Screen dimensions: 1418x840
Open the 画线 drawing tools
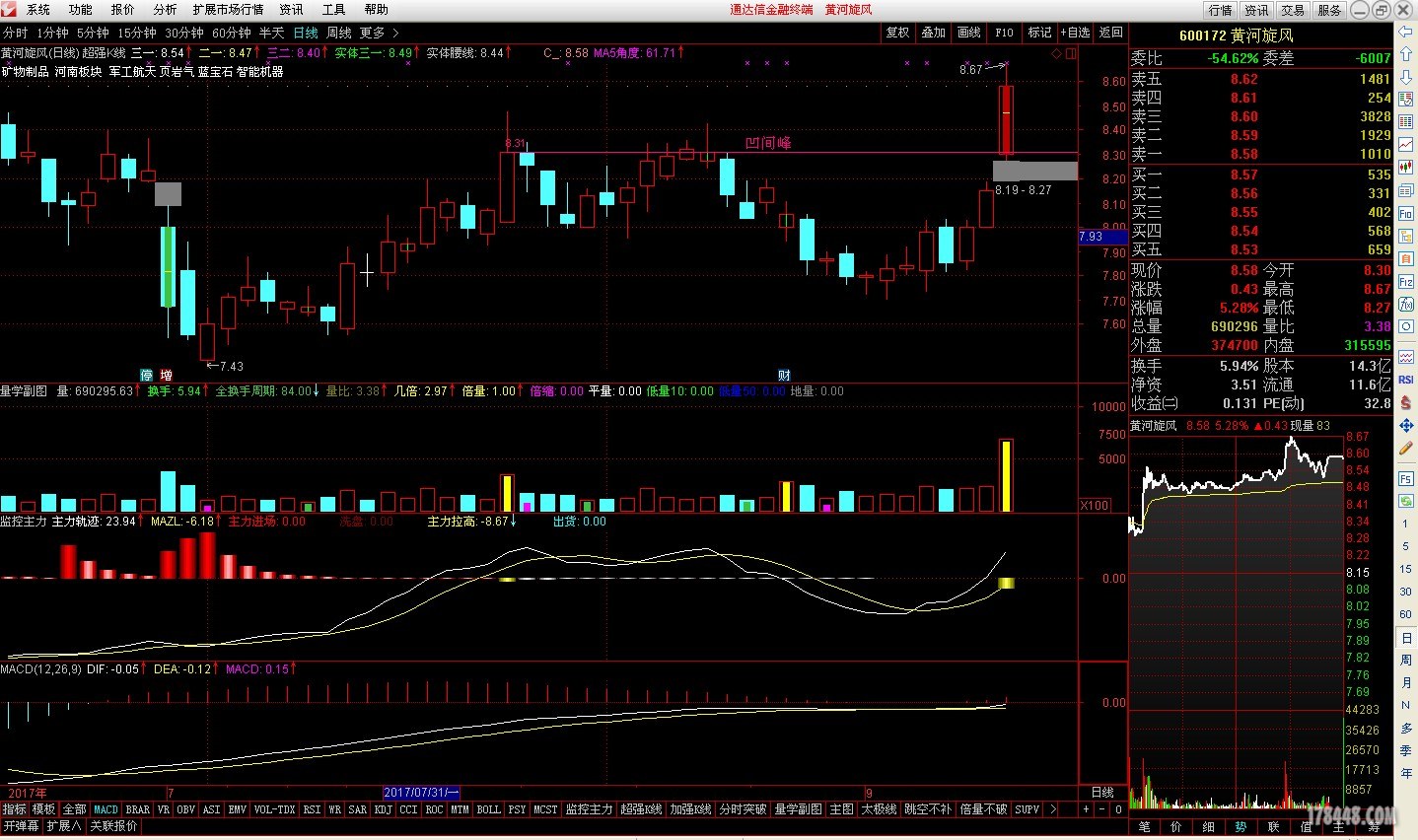(x=969, y=33)
